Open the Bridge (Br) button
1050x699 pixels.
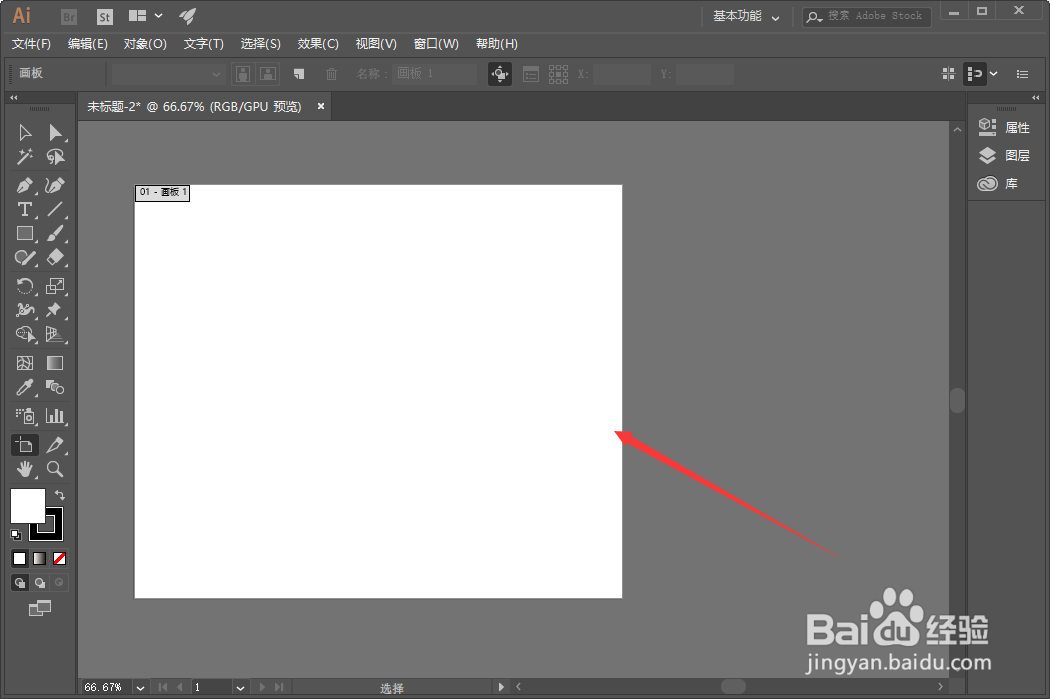[x=68, y=17]
